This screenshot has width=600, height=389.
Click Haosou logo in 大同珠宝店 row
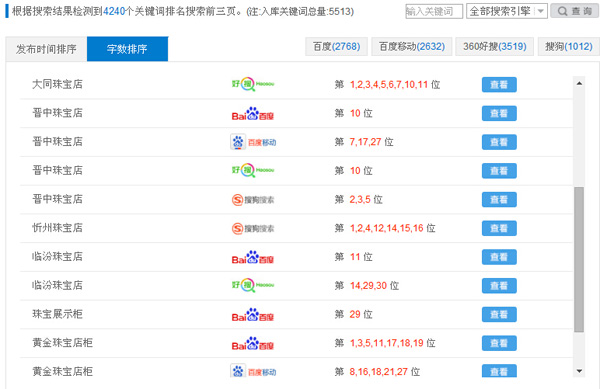coord(253,84)
